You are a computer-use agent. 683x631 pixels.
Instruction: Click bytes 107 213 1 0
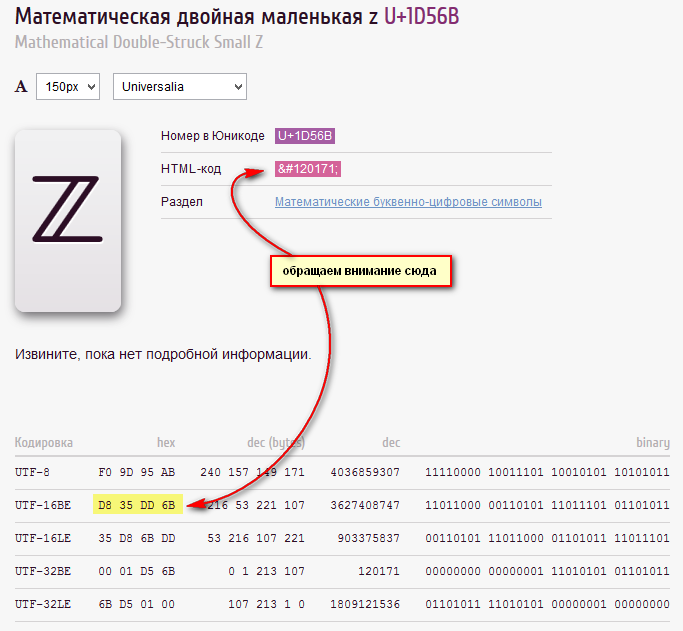pyautogui.click(x=267, y=604)
